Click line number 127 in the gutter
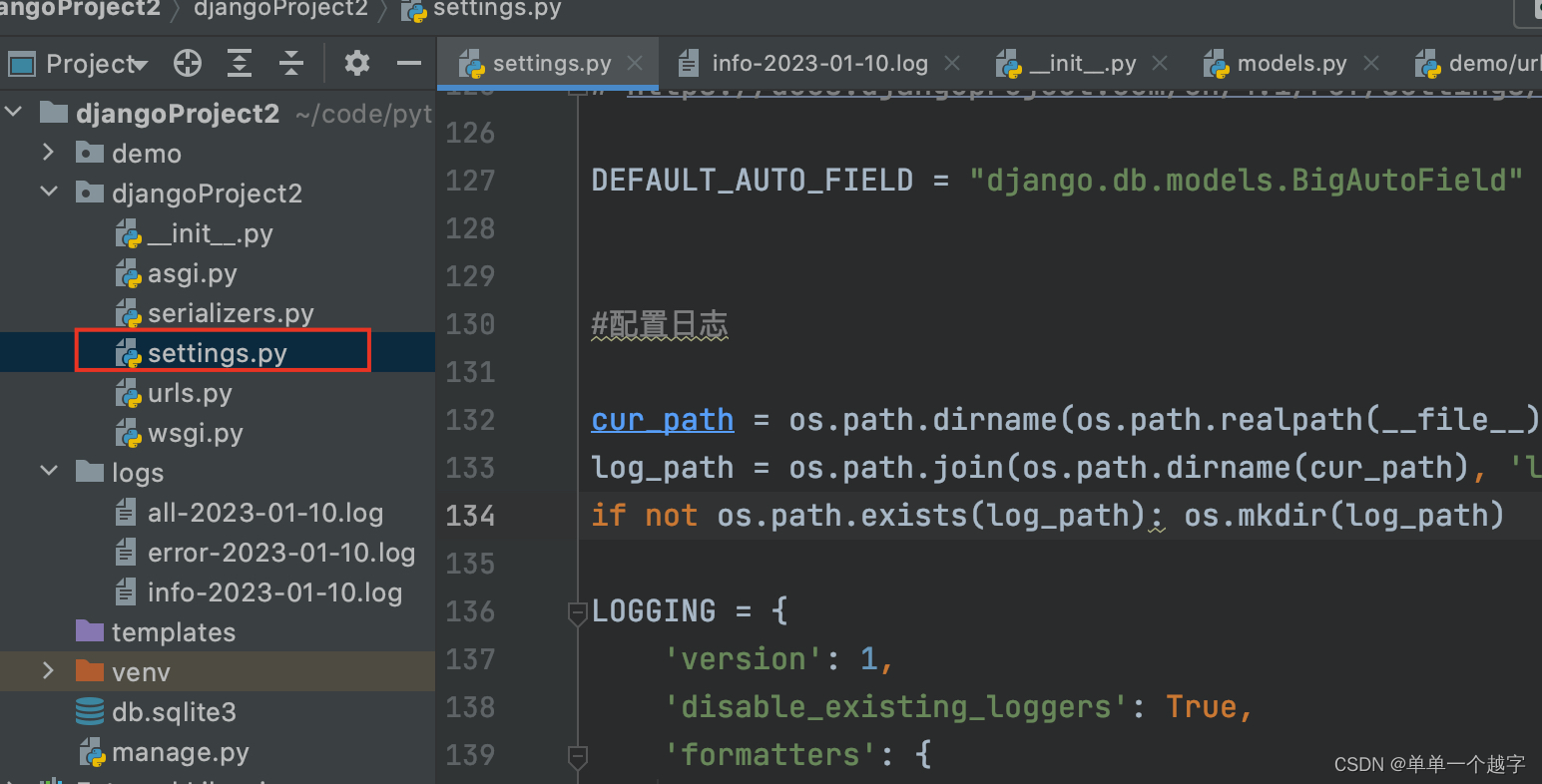1542x784 pixels. [x=470, y=181]
